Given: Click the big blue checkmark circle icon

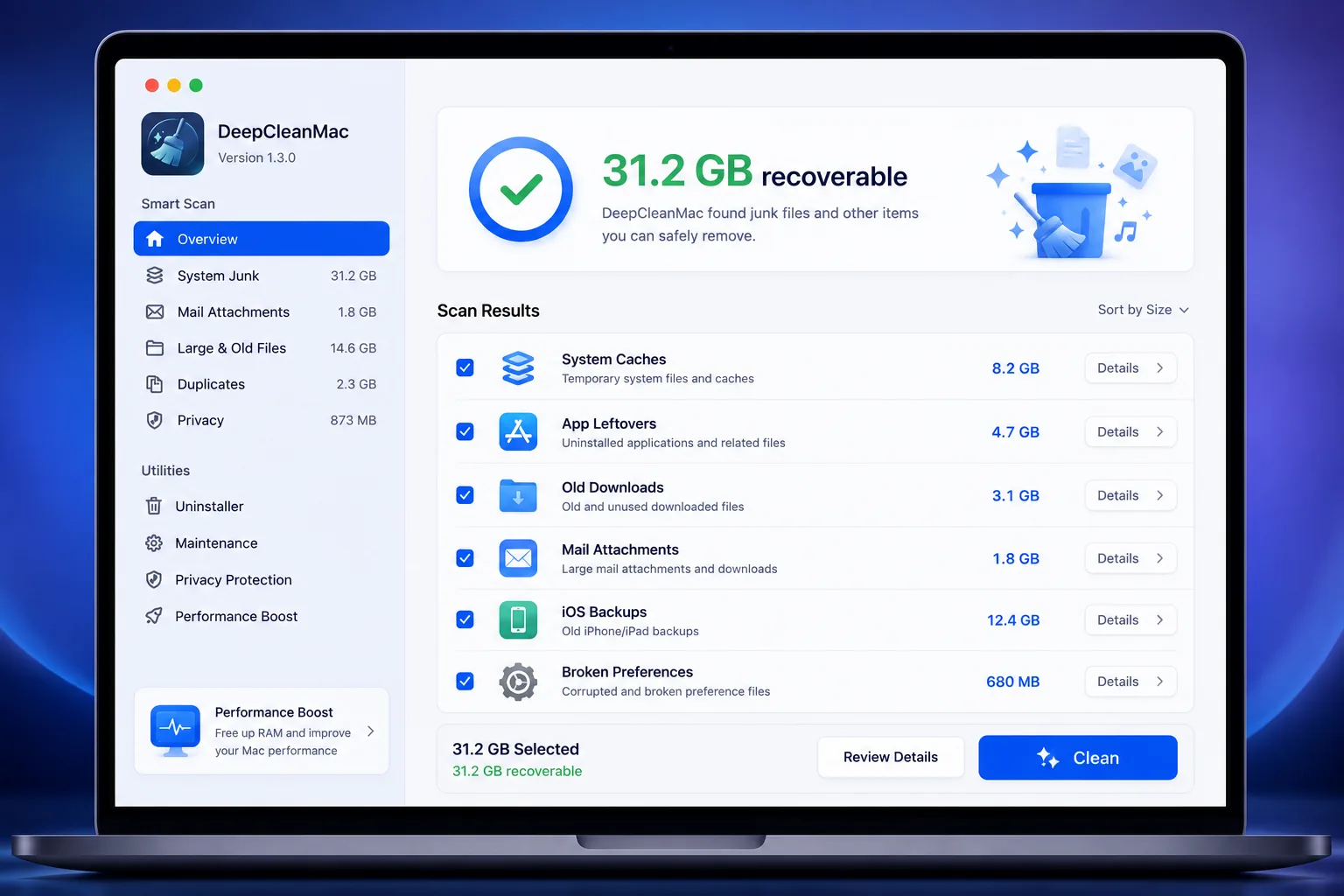Looking at the screenshot, I should tap(521, 189).
